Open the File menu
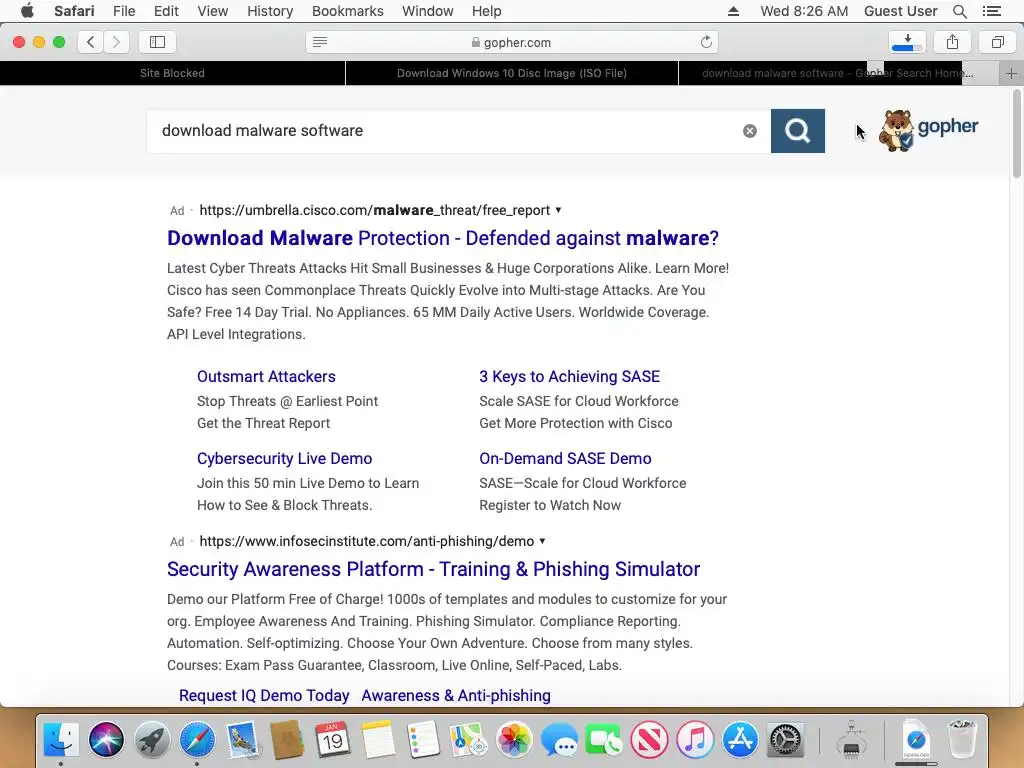 click(x=124, y=11)
